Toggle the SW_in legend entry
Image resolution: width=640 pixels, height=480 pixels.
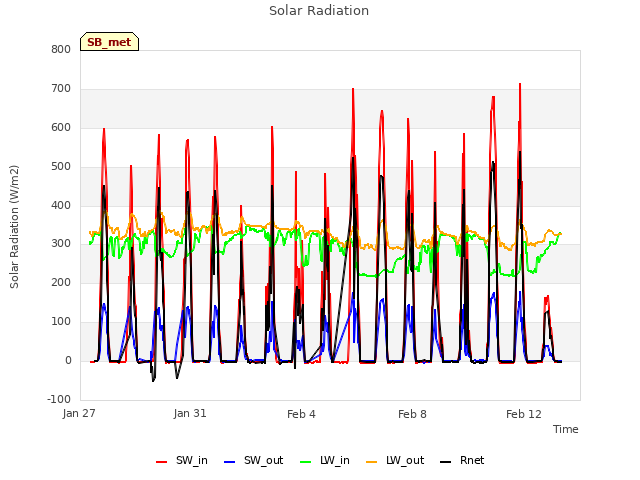[182, 460]
